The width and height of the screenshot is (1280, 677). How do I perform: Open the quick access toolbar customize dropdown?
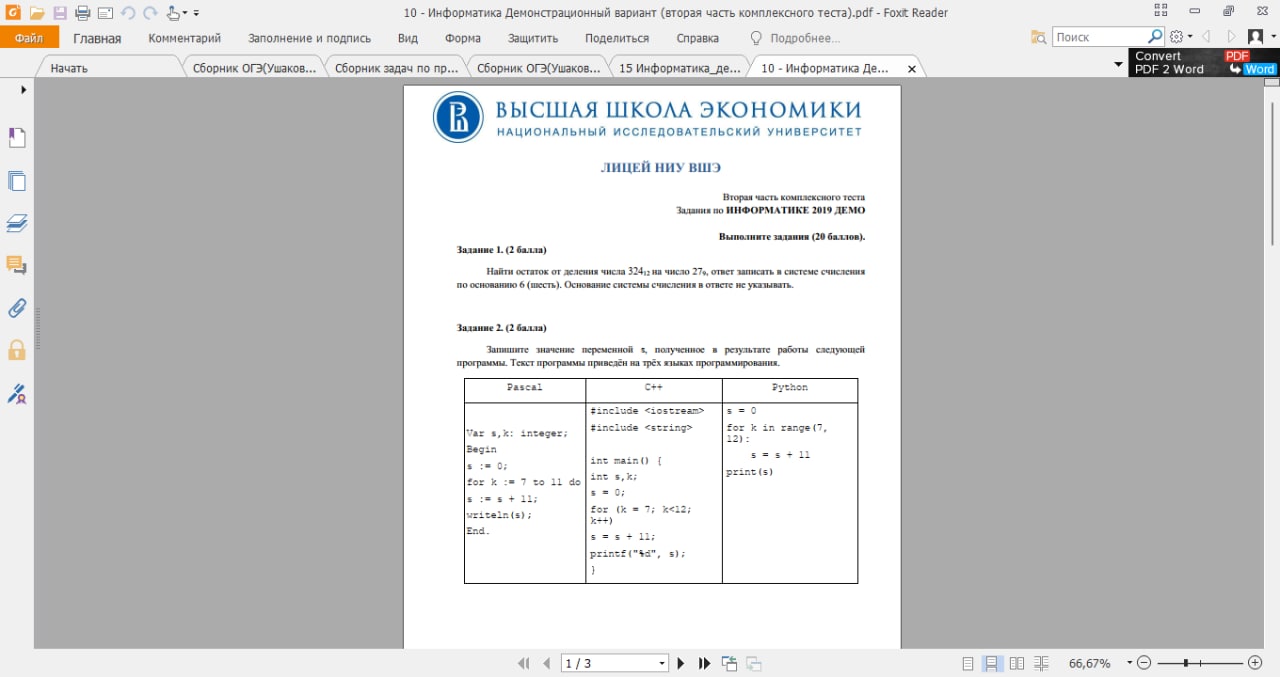(197, 13)
